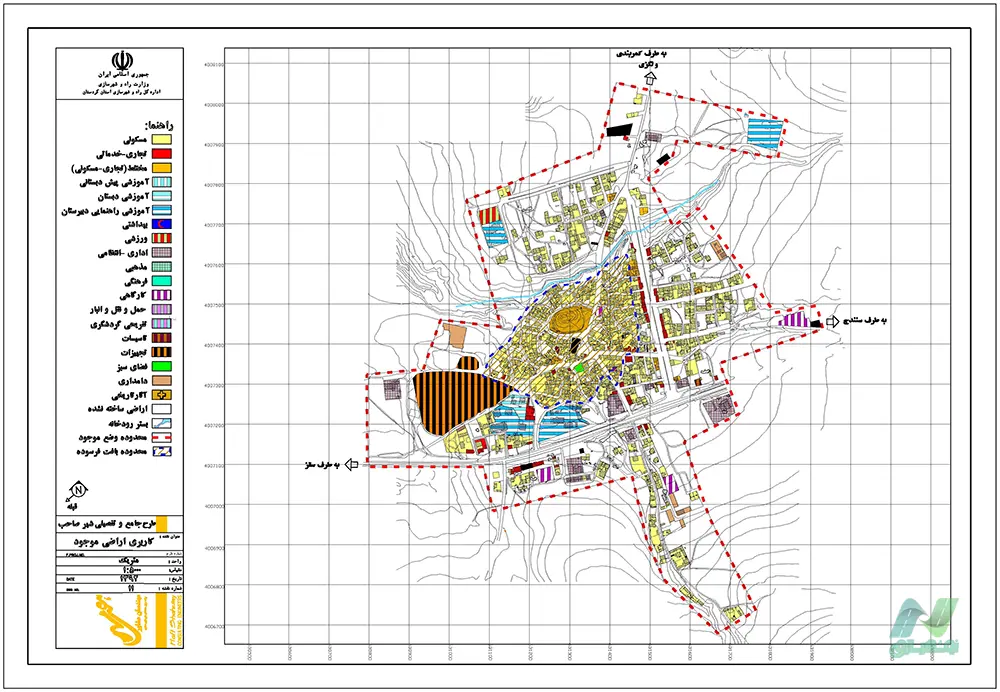Click the red dashed boundary legend symbol
The image size is (1000, 692).
pos(163,438)
